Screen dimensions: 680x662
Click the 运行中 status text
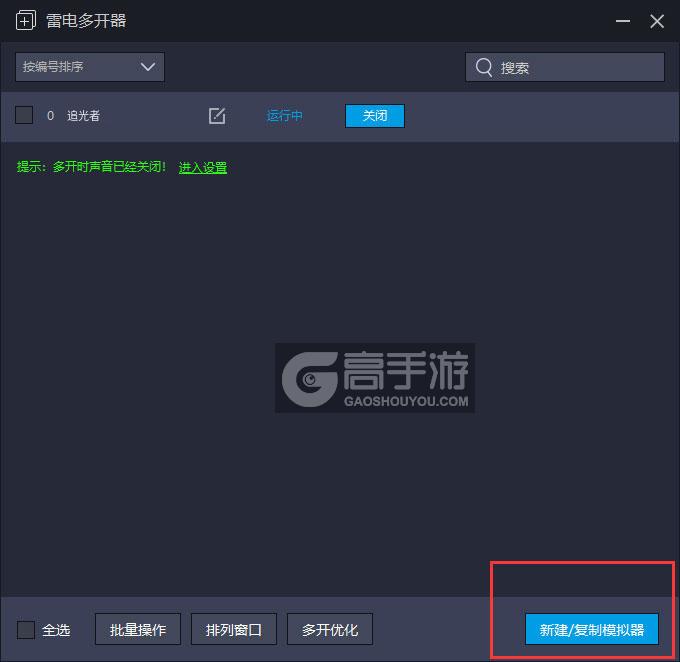284,116
